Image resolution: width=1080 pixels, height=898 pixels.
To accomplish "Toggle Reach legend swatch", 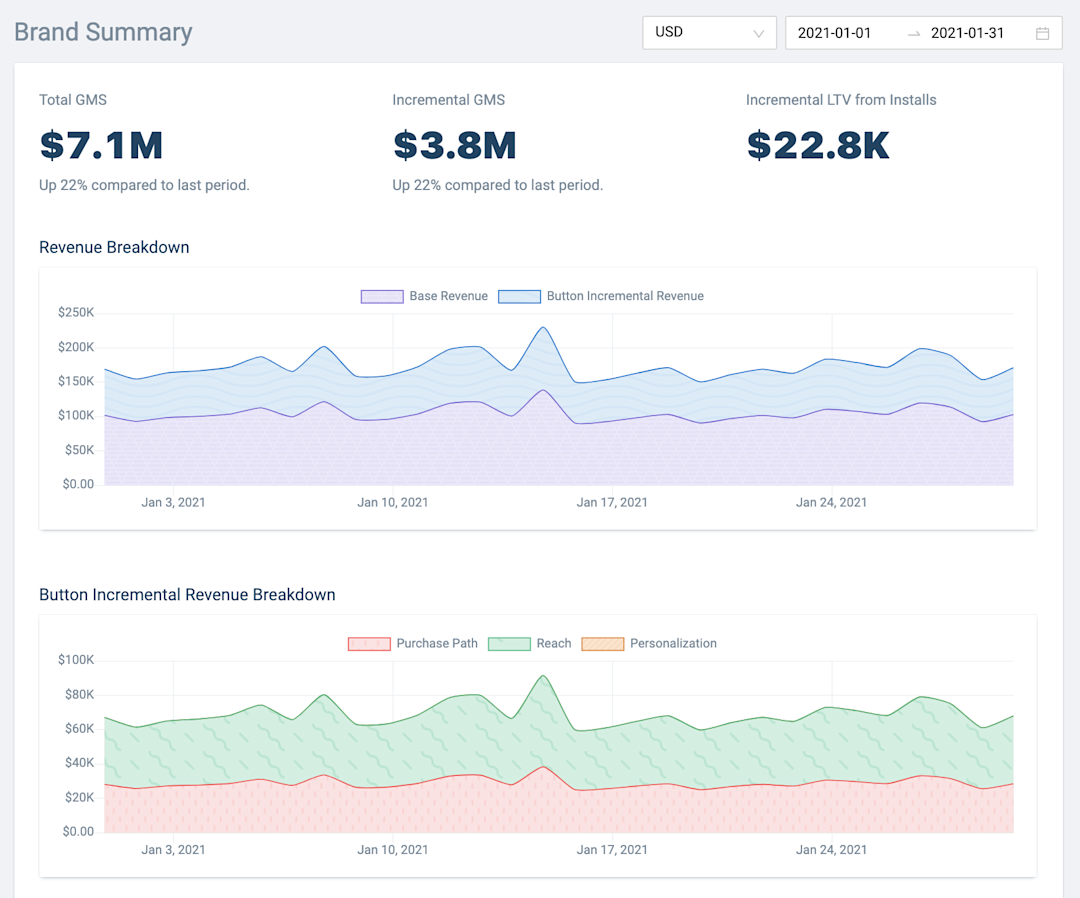I will click(509, 644).
